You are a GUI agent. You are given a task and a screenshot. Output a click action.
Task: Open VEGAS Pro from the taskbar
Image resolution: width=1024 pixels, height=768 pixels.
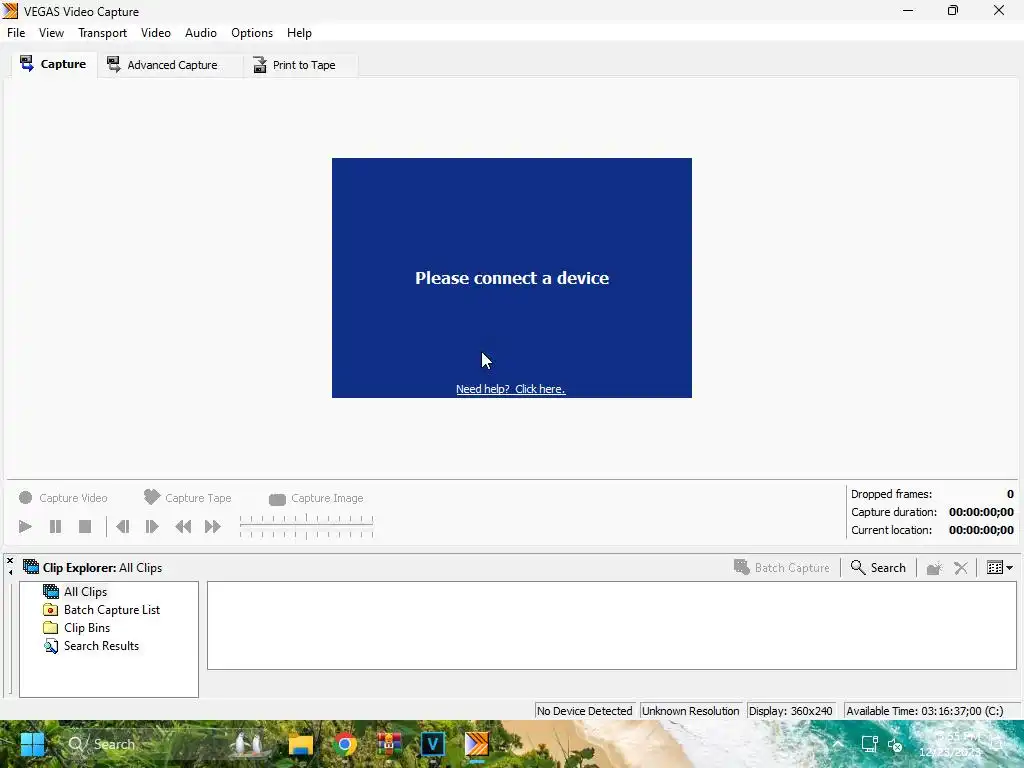(432, 744)
